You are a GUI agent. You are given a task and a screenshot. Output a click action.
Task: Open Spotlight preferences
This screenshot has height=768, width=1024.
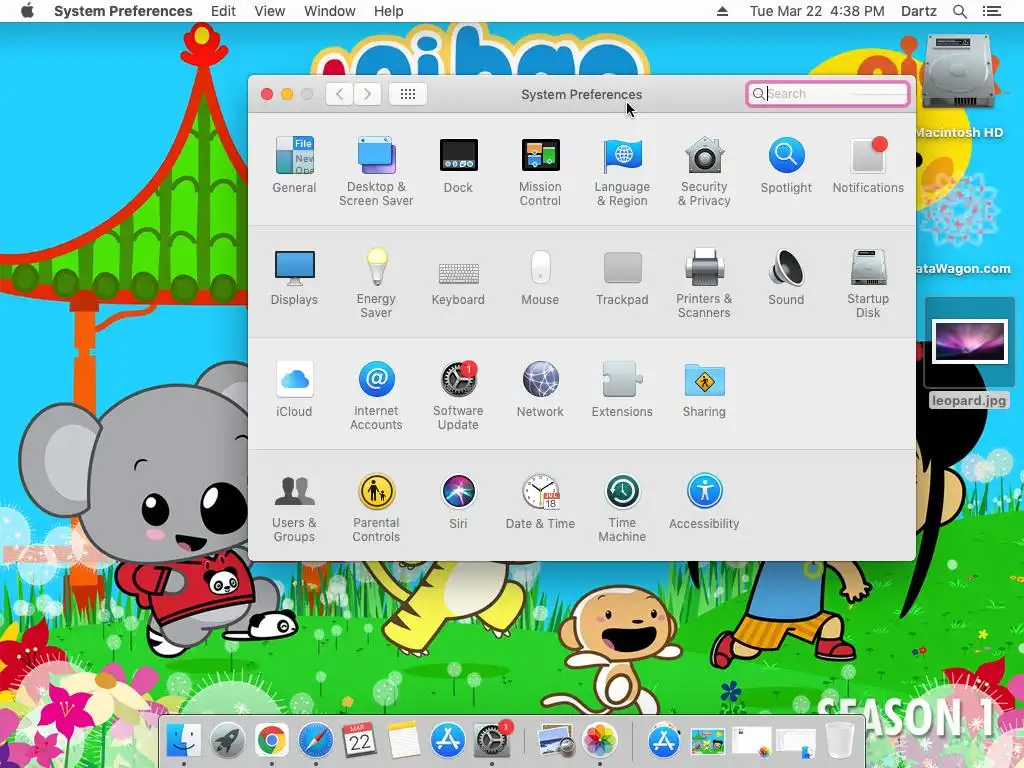tap(786, 165)
